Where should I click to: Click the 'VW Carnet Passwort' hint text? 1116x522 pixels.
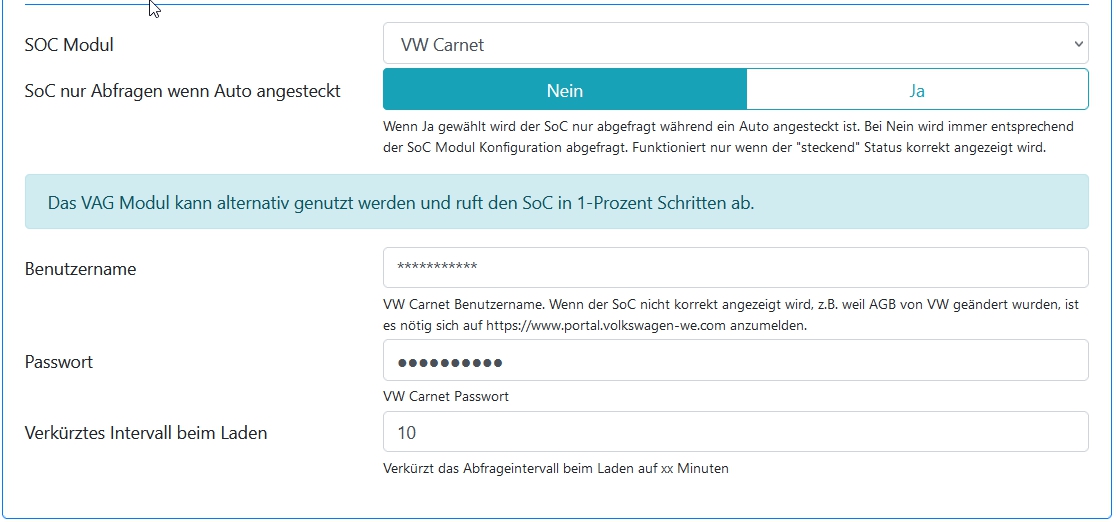point(446,397)
